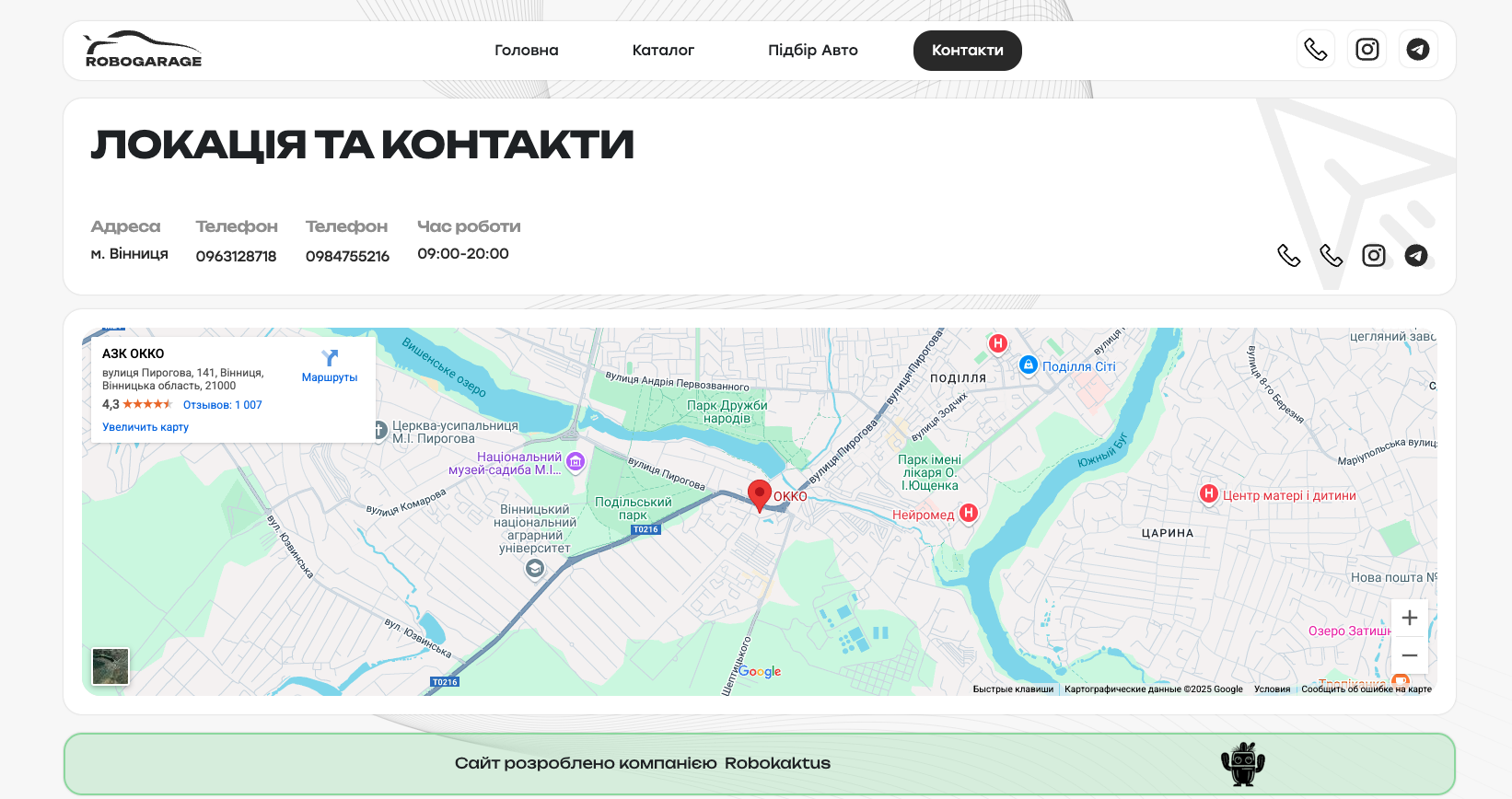
Task: Open the Підбір Авто page
Action: 813,51
